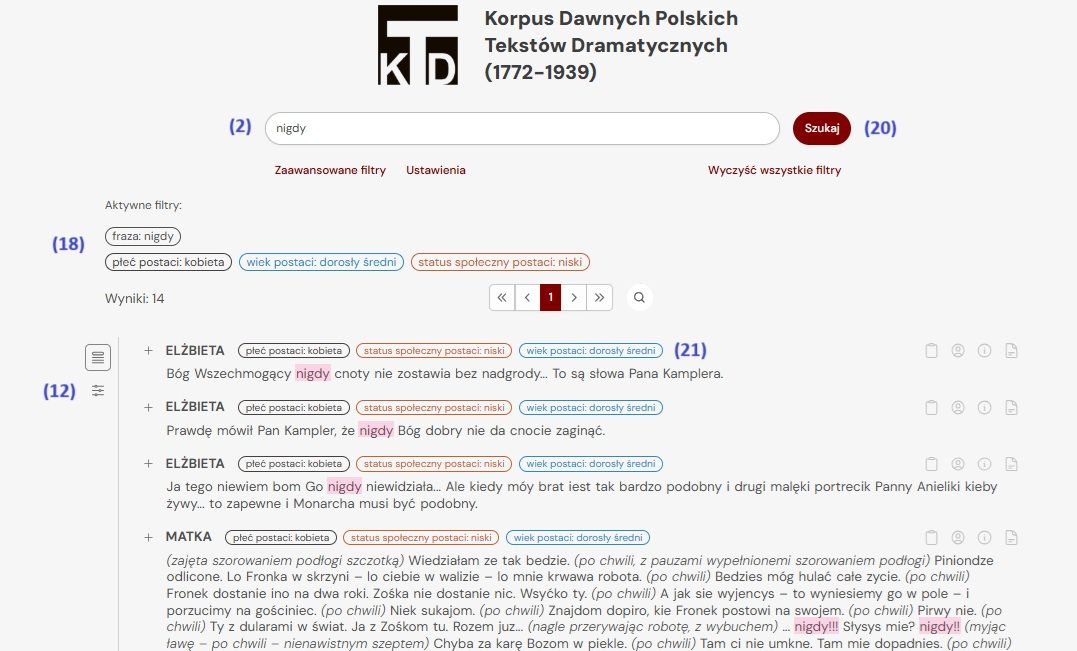This screenshot has height=651, width=1077.
Task: Click document icon in 'Ja tego niewiem' row
Action: [1011, 464]
